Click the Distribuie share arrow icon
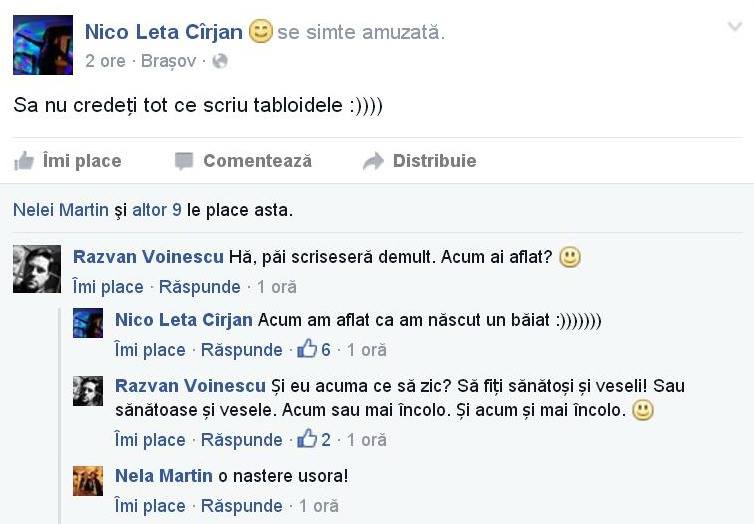The image size is (754, 524). click(x=373, y=161)
